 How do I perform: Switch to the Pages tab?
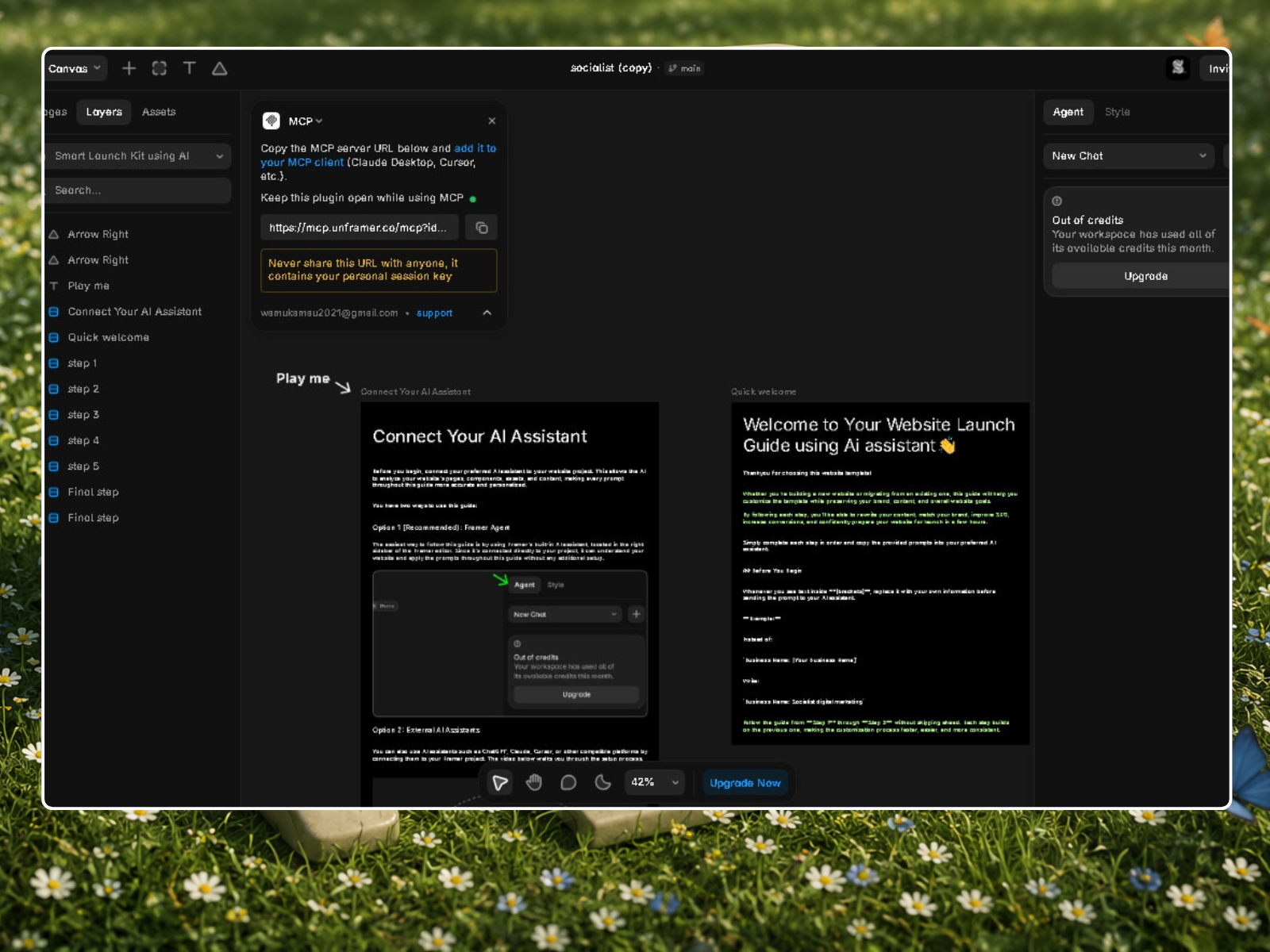pyautogui.click(x=56, y=112)
